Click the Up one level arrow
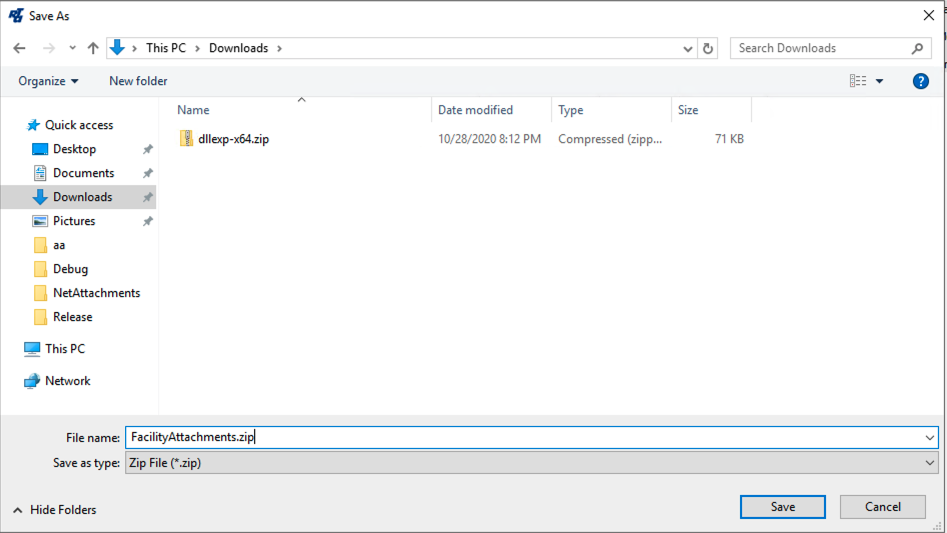 click(93, 48)
